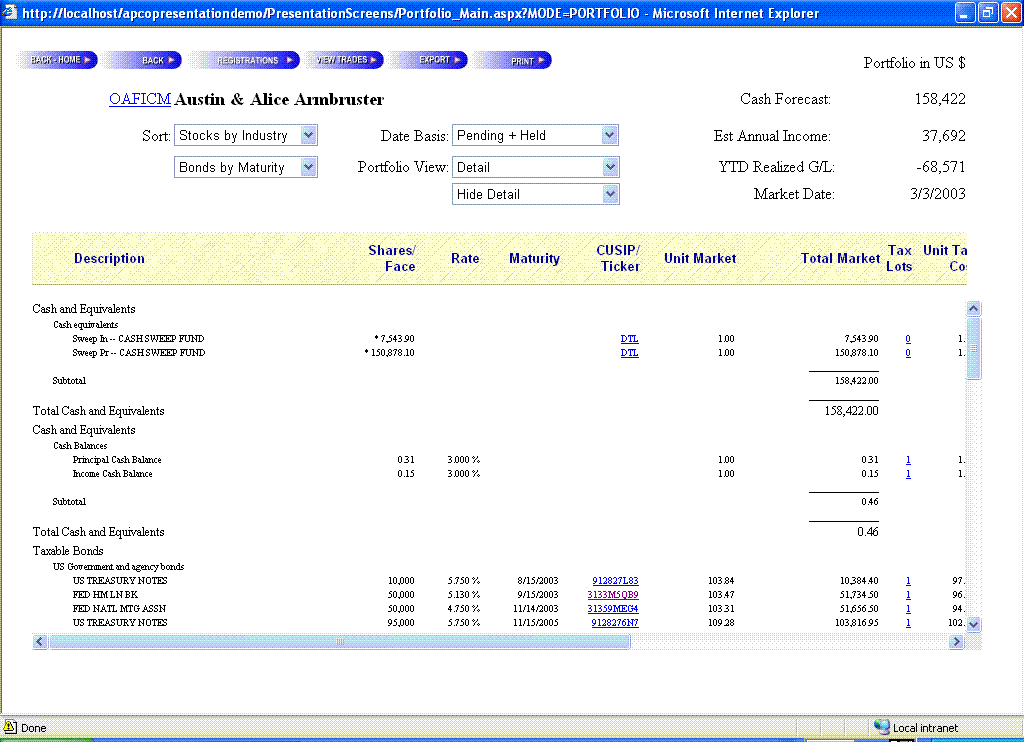Open the OAFICM account link

coord(140,99)
